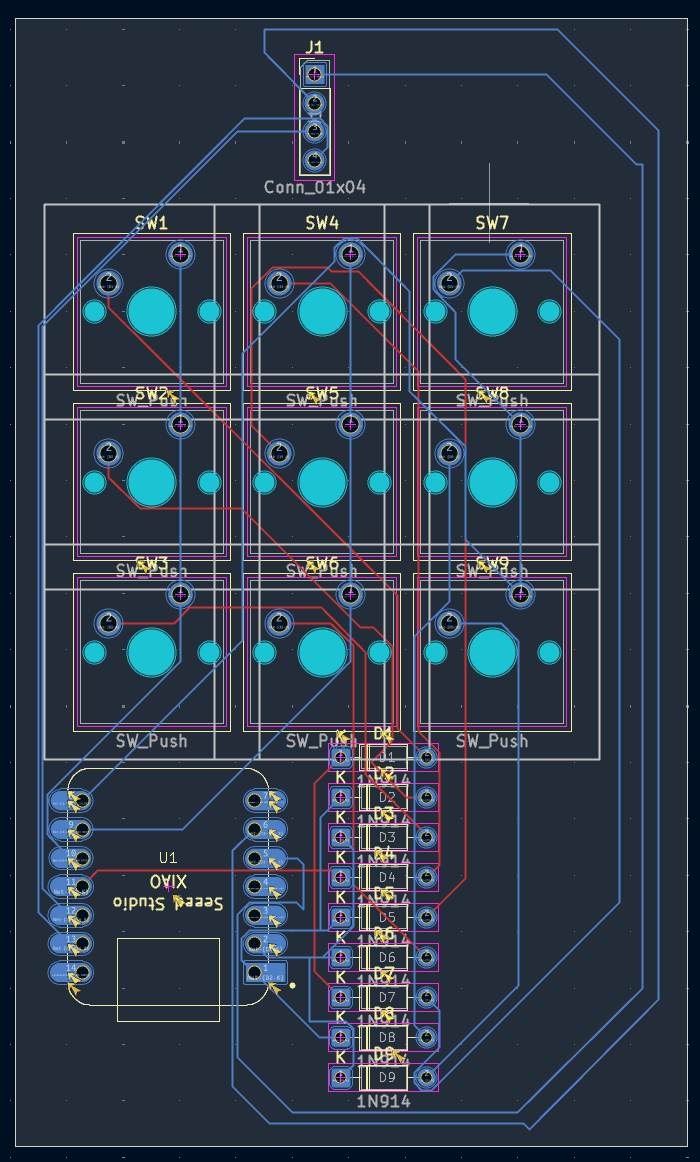700x1162 pixels.
Task: Select the D2 diode body label
Action: (387, 797)
